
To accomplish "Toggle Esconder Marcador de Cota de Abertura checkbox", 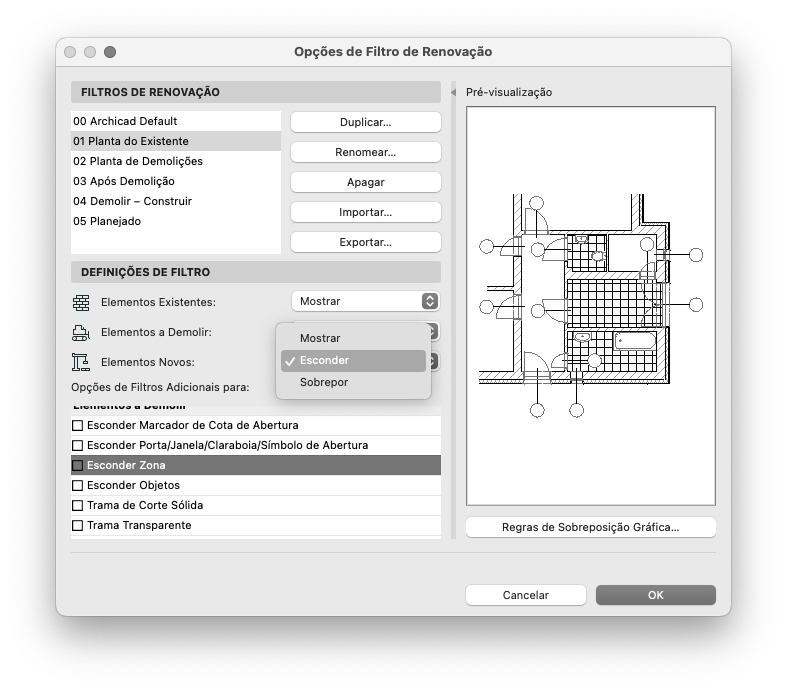I will tap(77, 426).
